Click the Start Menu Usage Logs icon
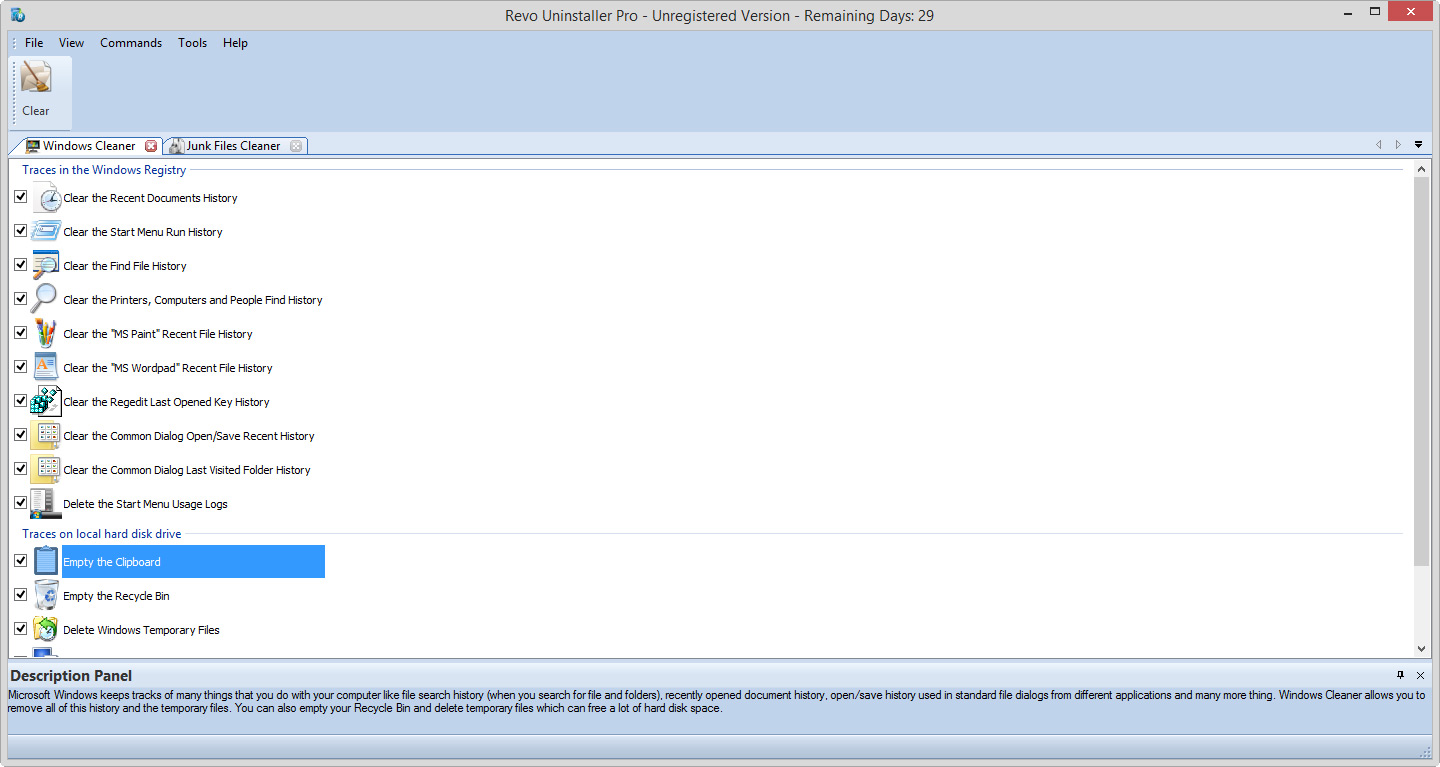The width and height of the screenshot is (1440, 767). (x=46, y=504)
